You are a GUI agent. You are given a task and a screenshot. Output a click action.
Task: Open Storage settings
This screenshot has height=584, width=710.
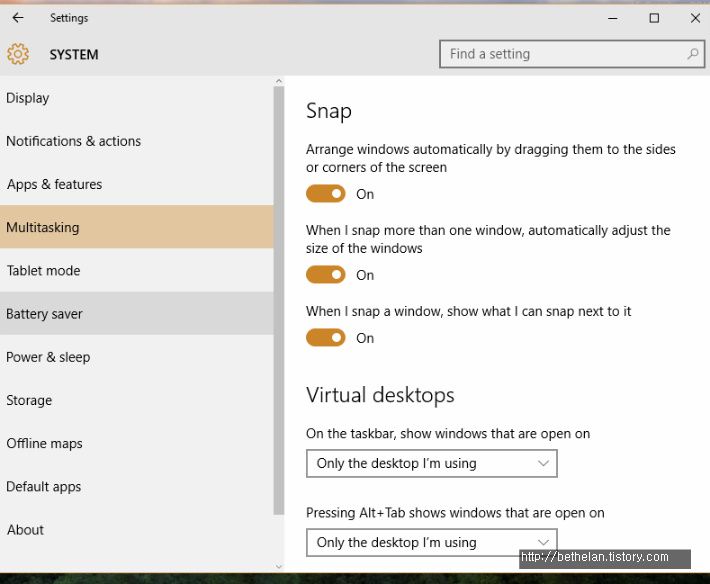tap(137, 400)
